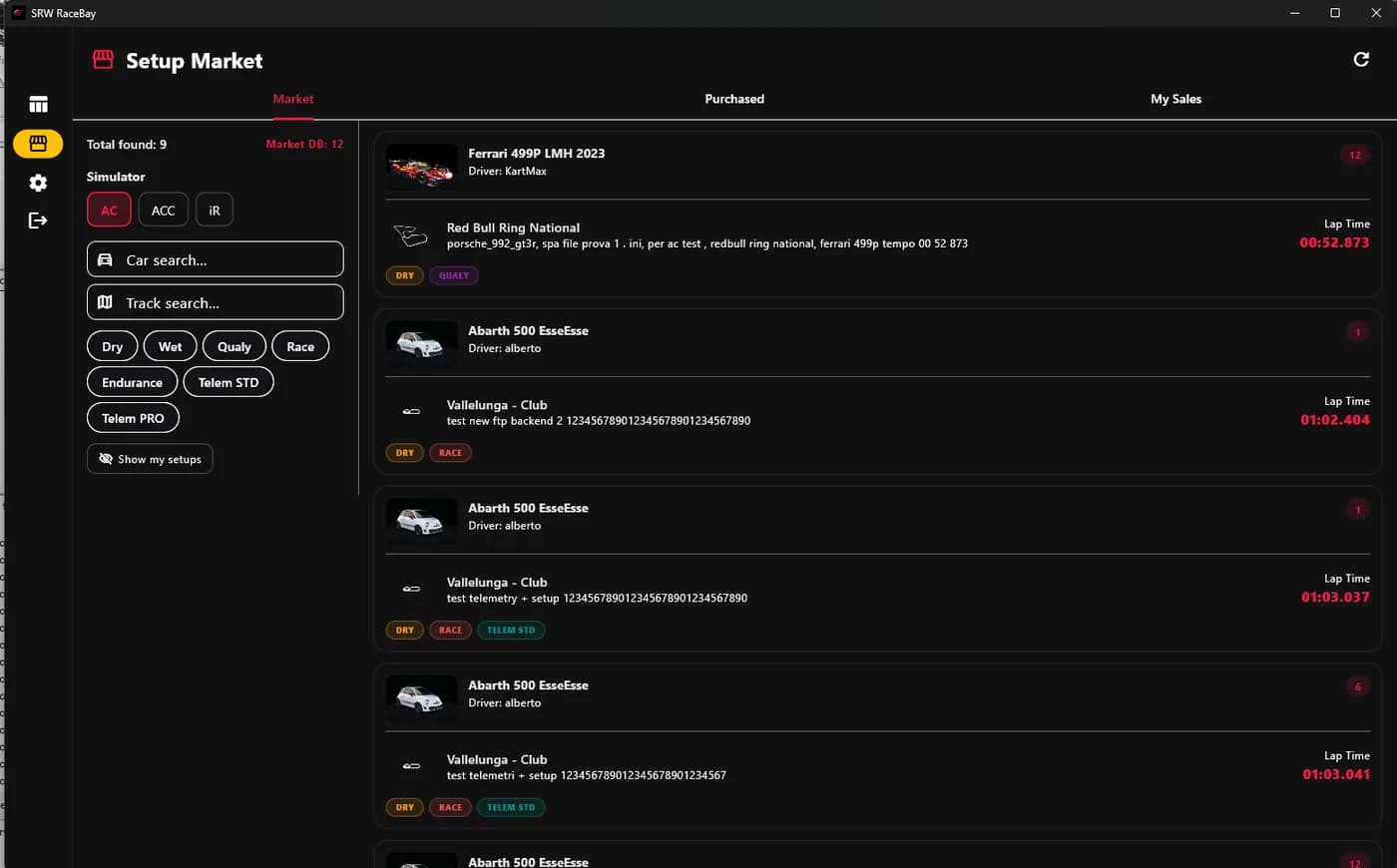Screen dimensions: 1397x868
Task: Click 'Driver: KartMax' text
Action: point(507,172)
